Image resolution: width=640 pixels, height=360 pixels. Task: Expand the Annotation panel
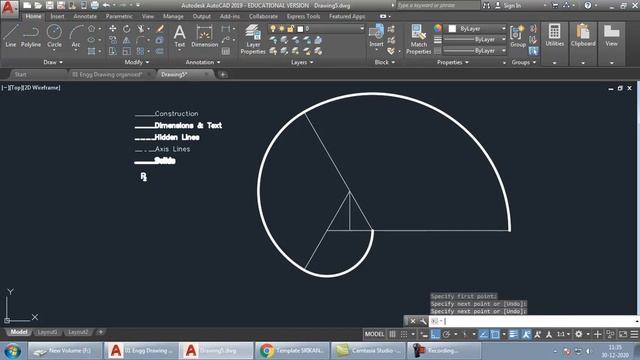(x=203, y=62)
